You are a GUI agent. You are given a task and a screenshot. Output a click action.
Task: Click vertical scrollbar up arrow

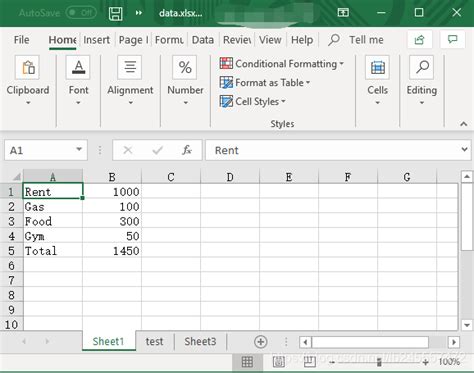click(467, 176)
